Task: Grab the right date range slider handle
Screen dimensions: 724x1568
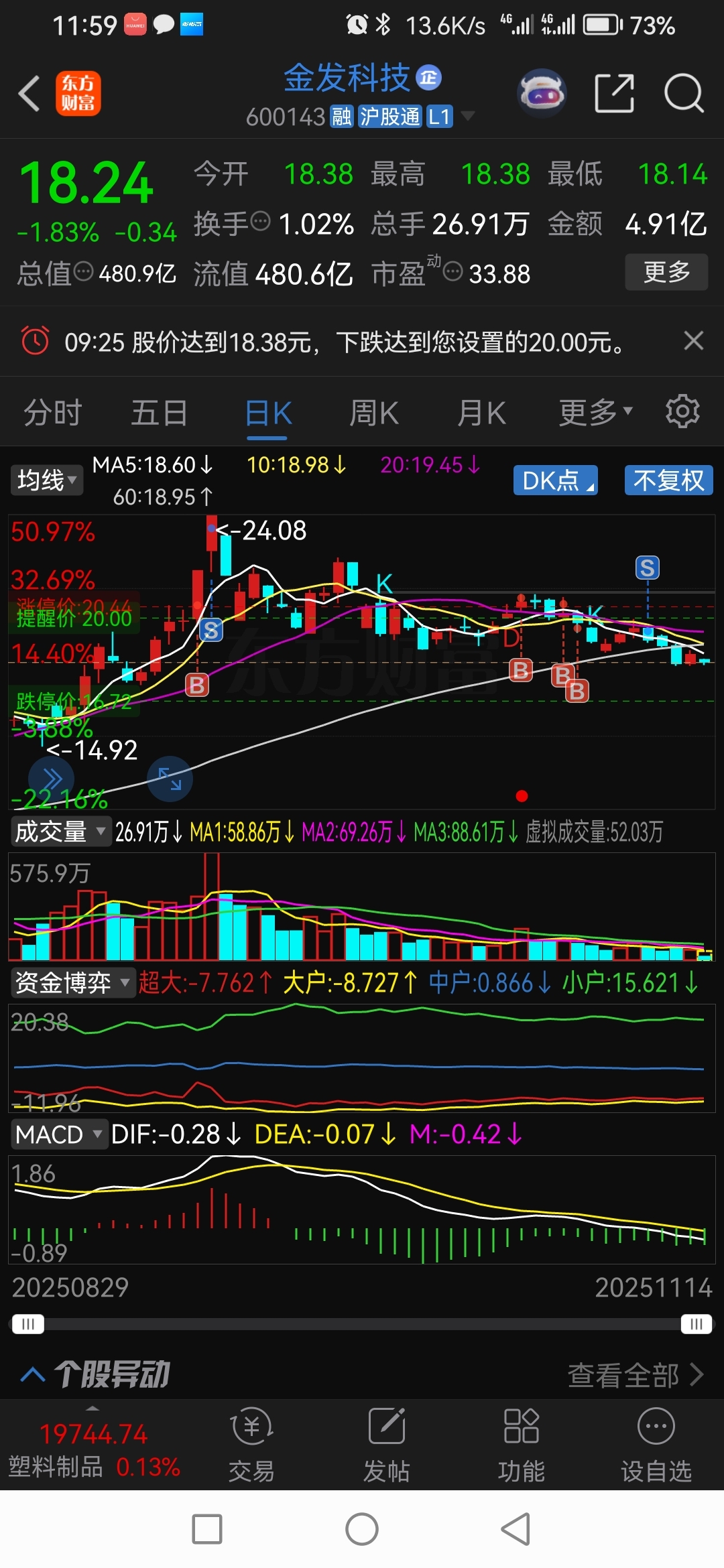Action: point(697,1324)
